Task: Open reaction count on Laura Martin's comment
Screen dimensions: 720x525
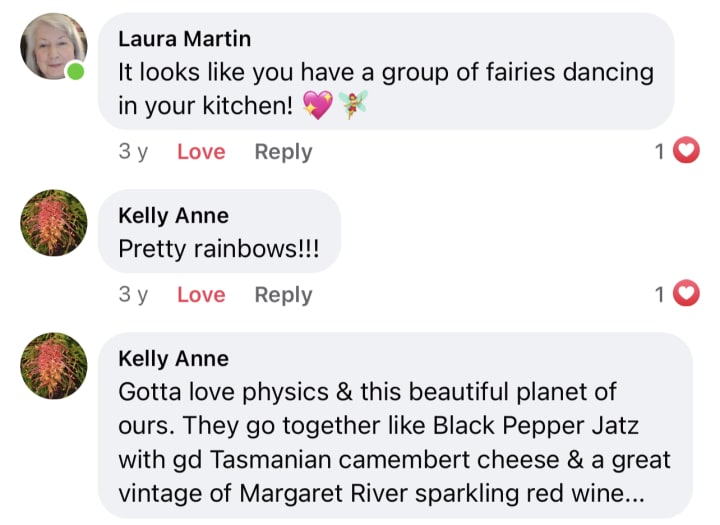Action: (x=659, y=151)
